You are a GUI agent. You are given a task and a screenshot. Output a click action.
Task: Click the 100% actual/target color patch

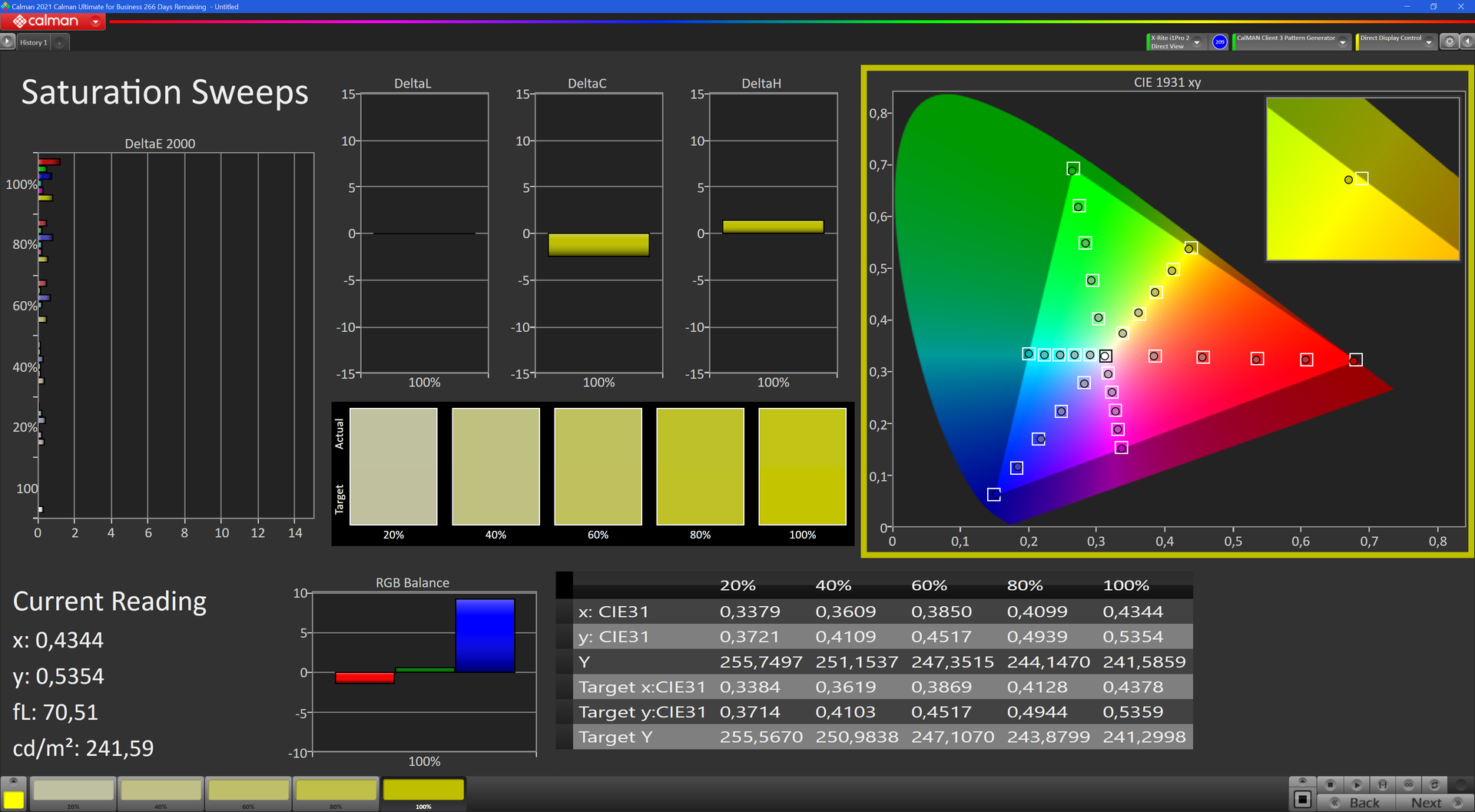point(802,466)
